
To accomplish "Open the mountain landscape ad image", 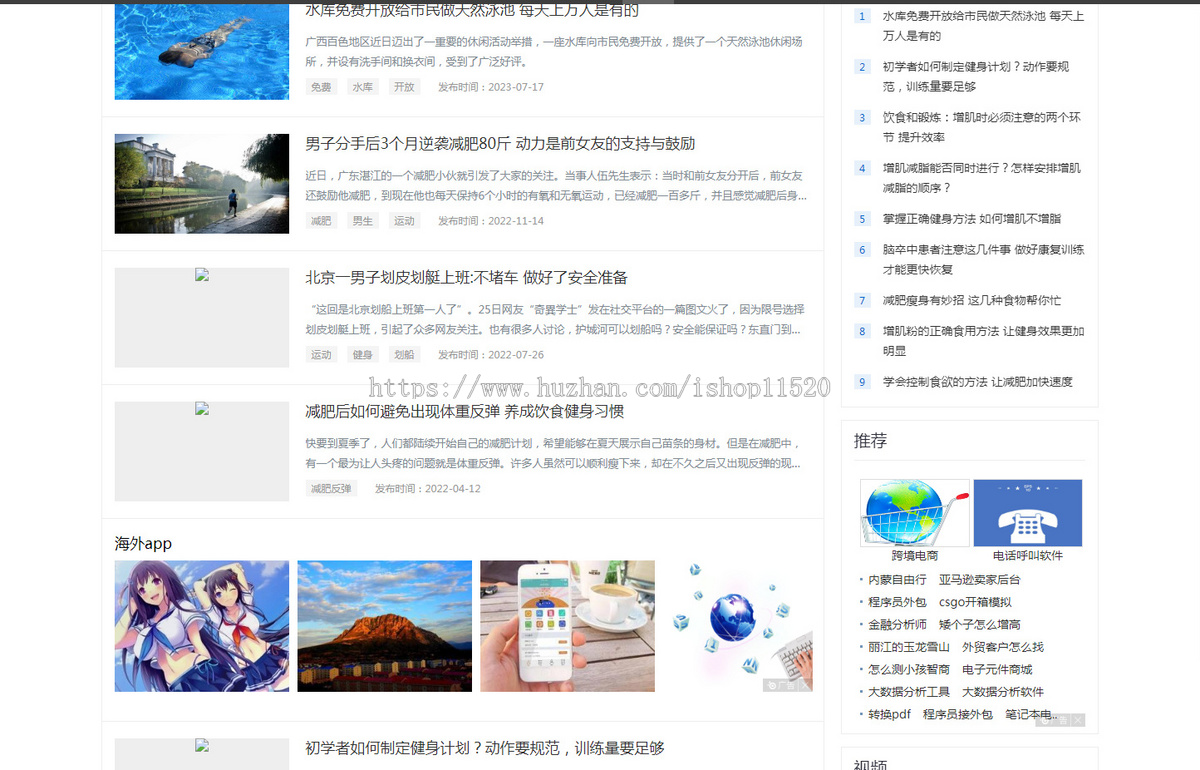I will tap(385, 626).
